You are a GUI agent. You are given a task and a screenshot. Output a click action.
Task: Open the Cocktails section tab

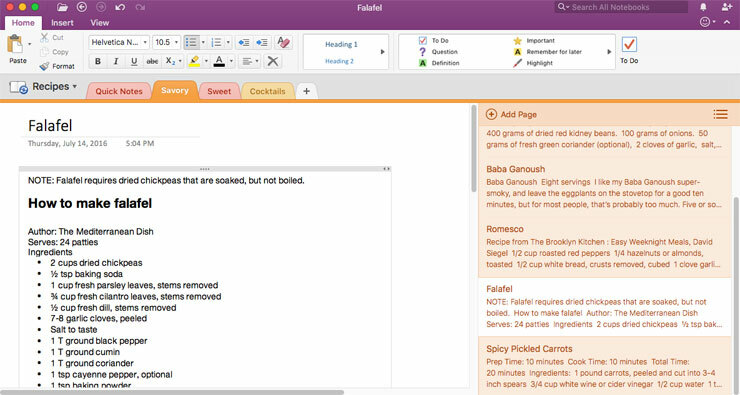point(268,92)
